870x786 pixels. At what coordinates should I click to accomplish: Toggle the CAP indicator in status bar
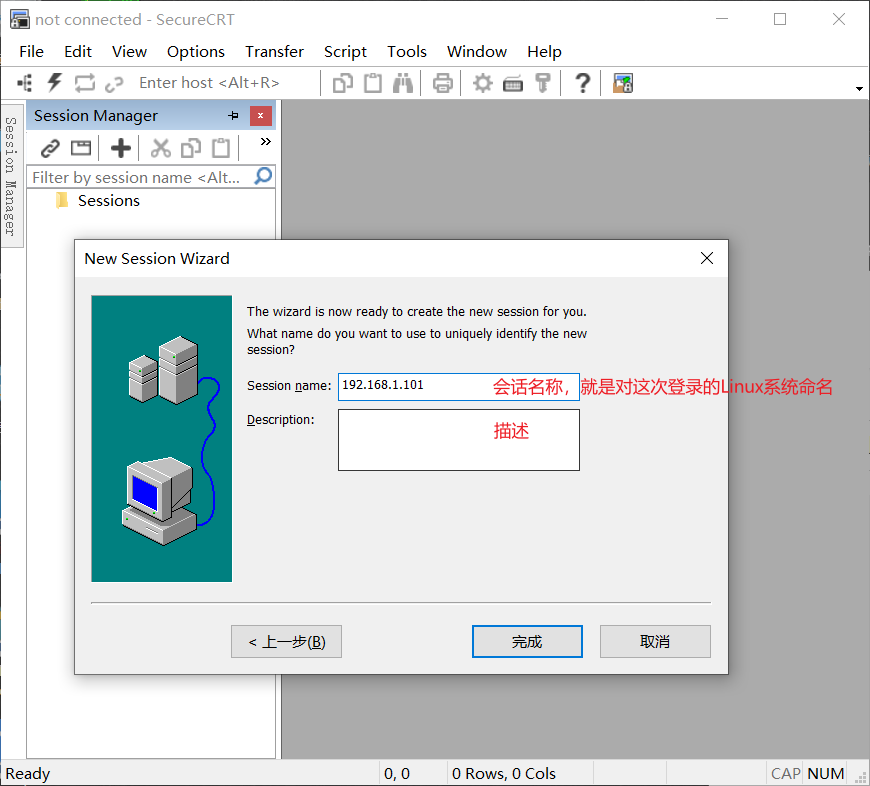coord(785,773)
